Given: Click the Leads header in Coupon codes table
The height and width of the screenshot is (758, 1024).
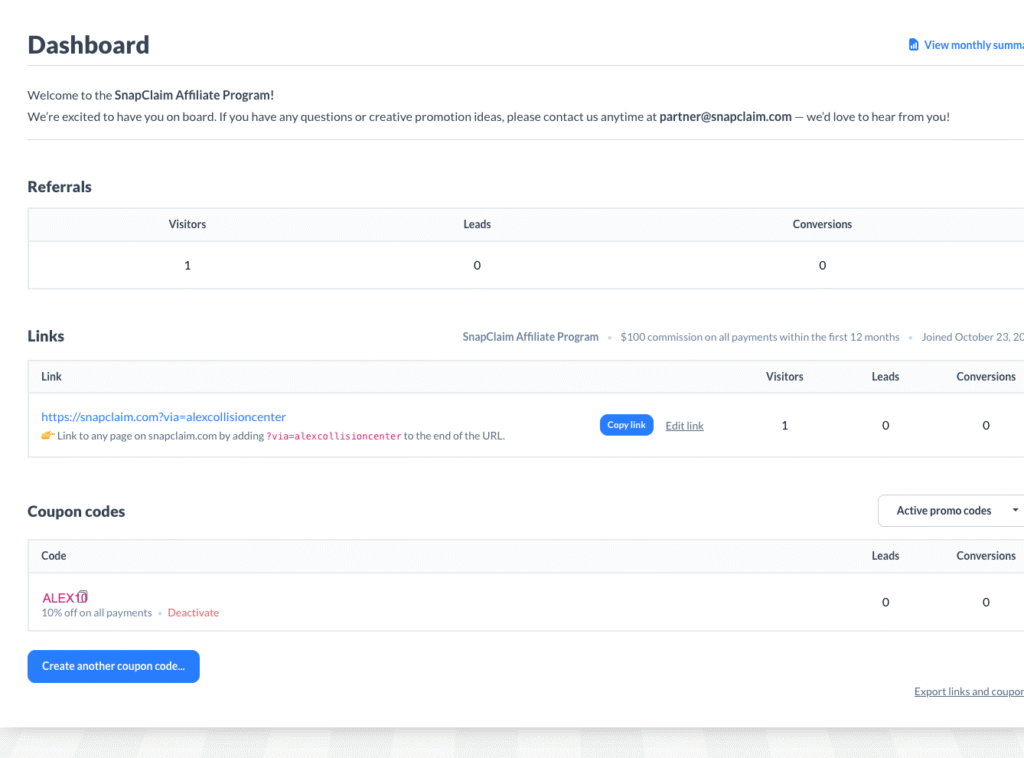Looking at the screenshot, I should point(885,556).
